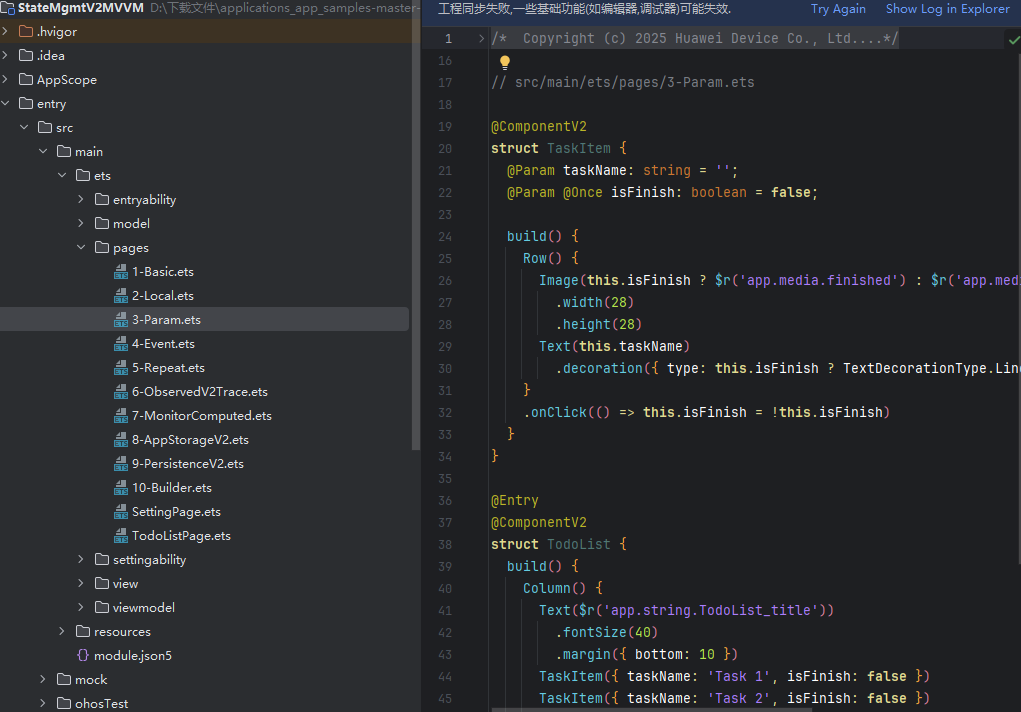Screen dimensions: 1021x712
Task: Click the StateMgmtV2MVVM project icon
Action: pyautogui.click(x=8, y=8)
